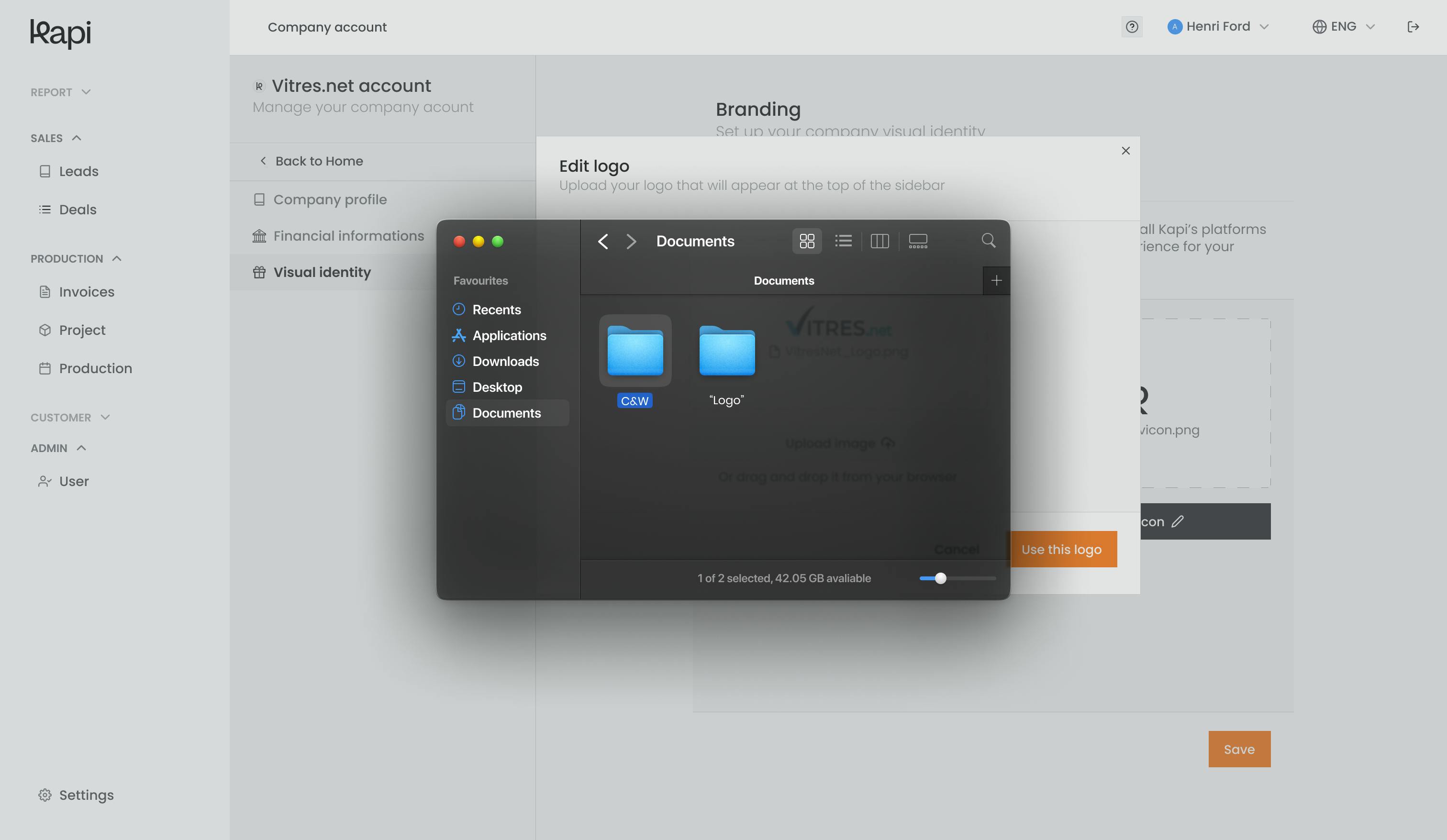Viewport: 1447px width, 840px height.
Task: Click Use this logo button
Action: pos(1064,550)
